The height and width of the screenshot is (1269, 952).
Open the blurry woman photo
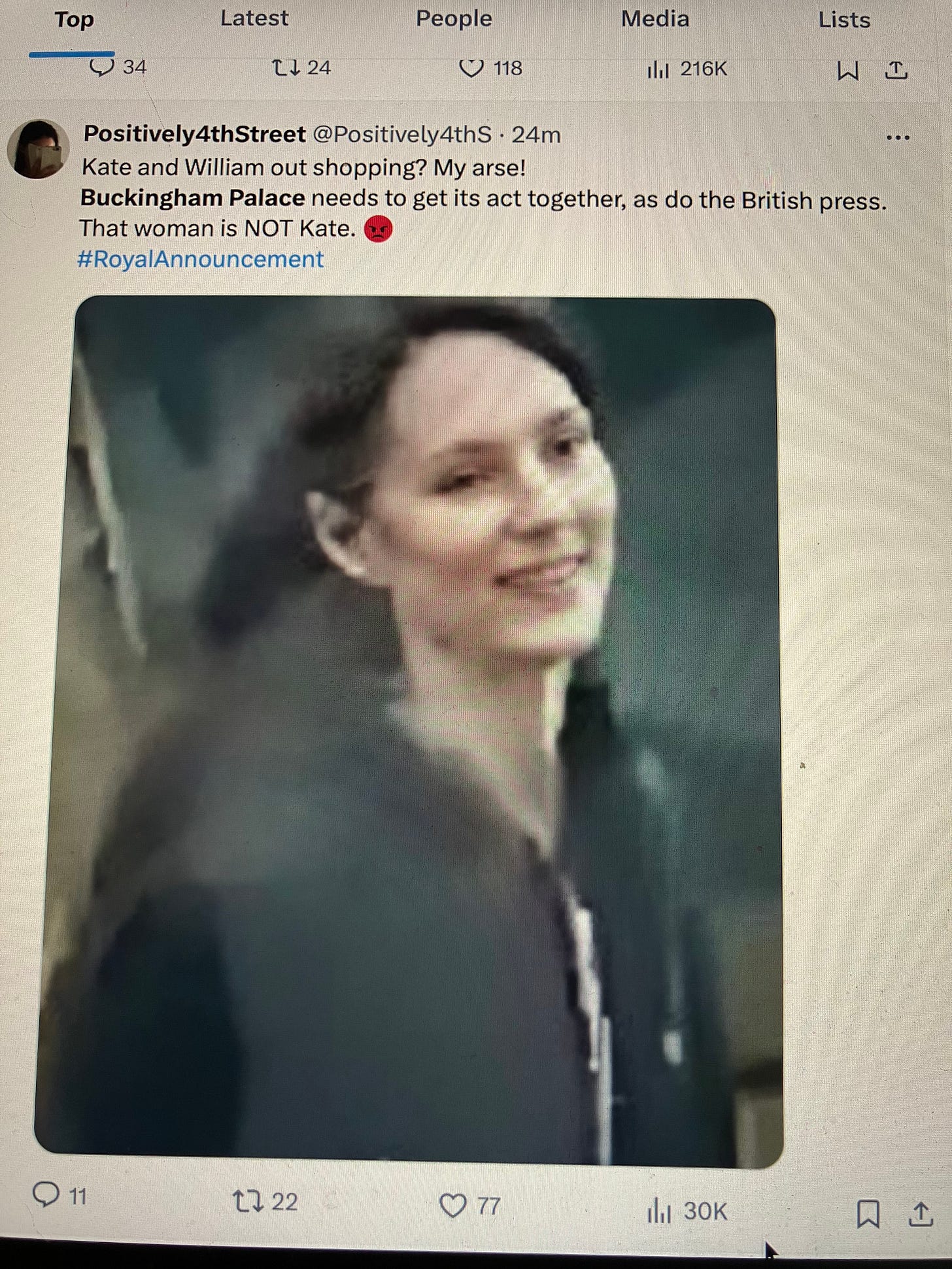tap(409, 731)
